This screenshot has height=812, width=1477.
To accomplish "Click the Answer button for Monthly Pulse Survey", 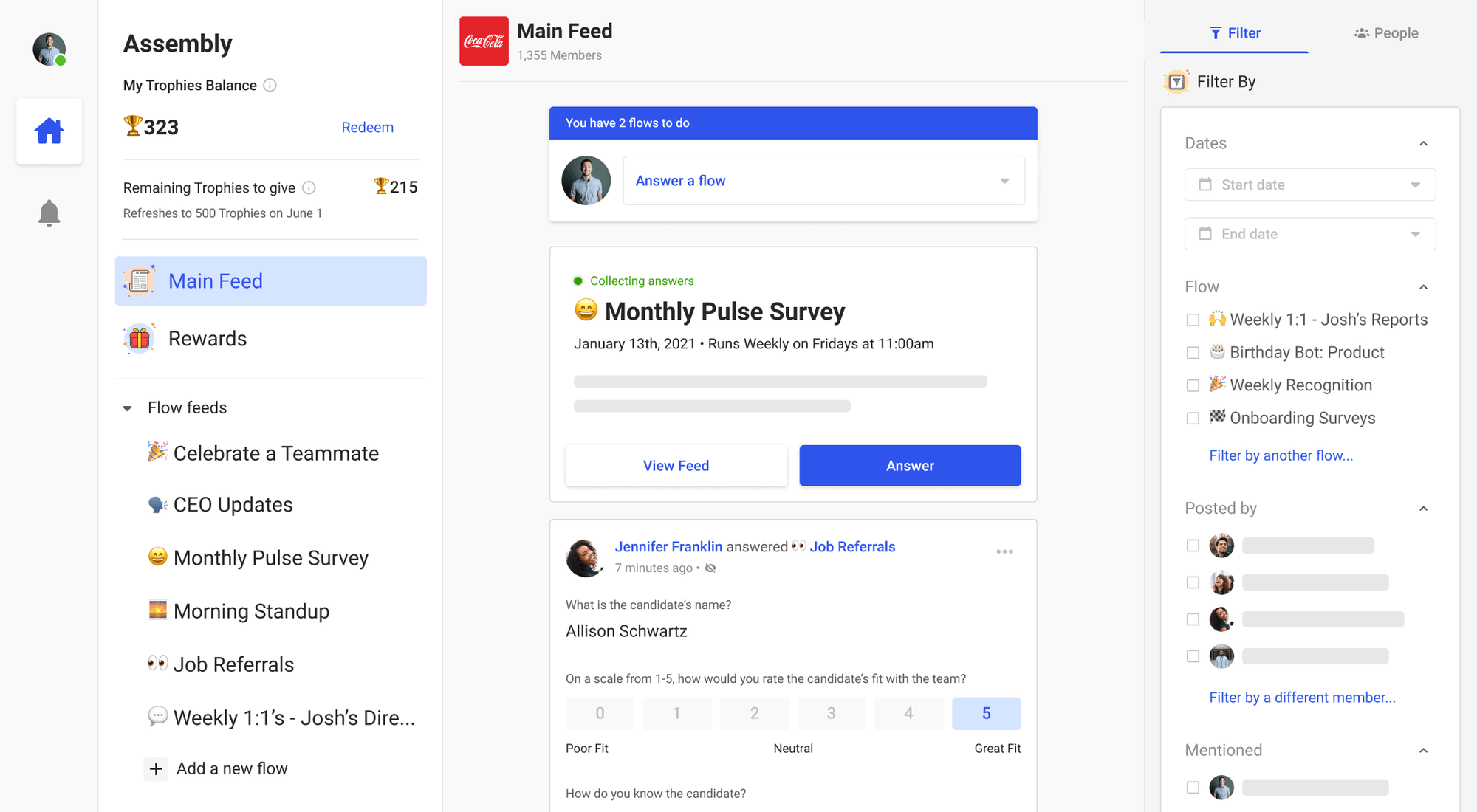I will [909, 465].
